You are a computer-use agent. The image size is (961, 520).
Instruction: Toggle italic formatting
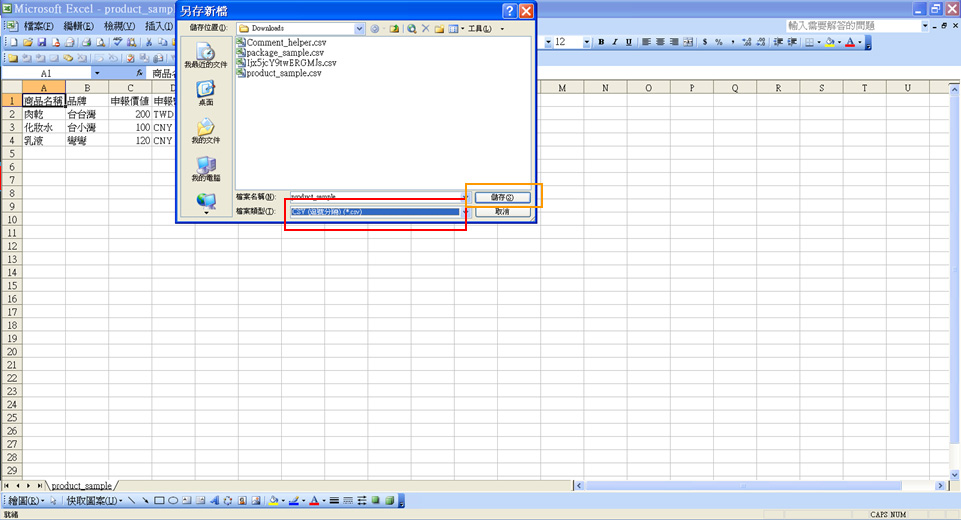coord(615,42)
